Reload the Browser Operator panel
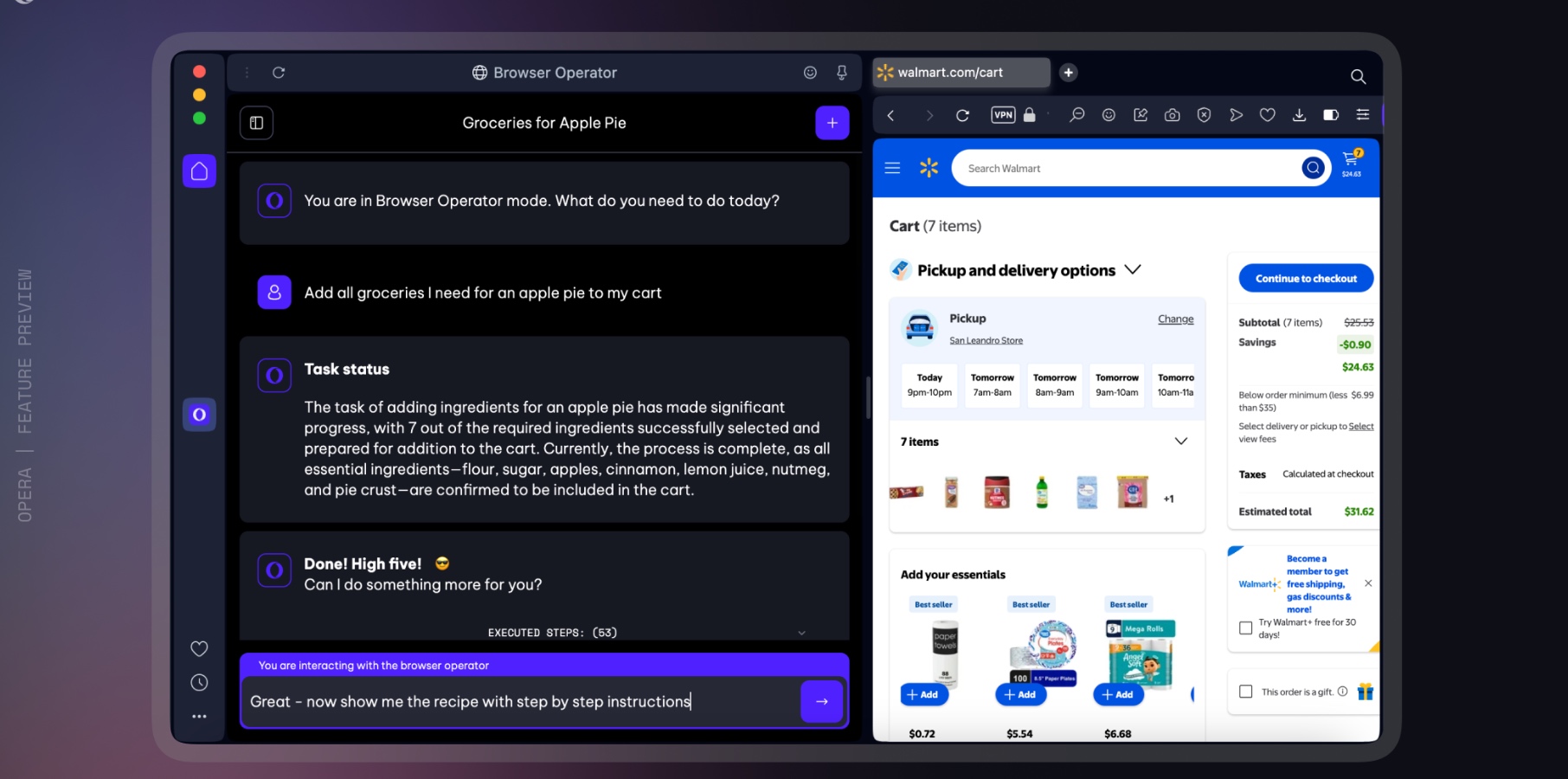 coord(279,73)
